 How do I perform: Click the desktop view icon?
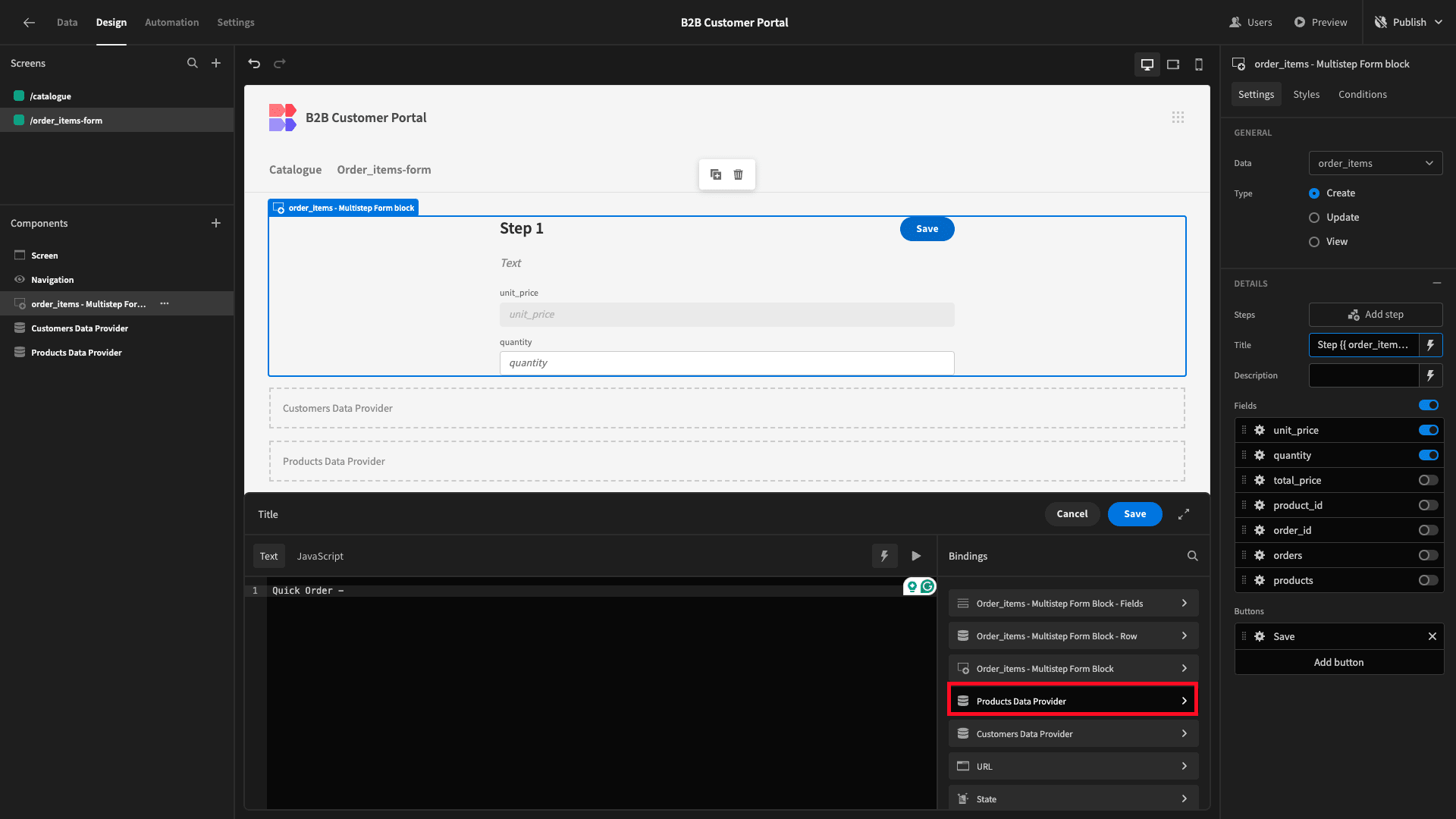pos(1147,63)
